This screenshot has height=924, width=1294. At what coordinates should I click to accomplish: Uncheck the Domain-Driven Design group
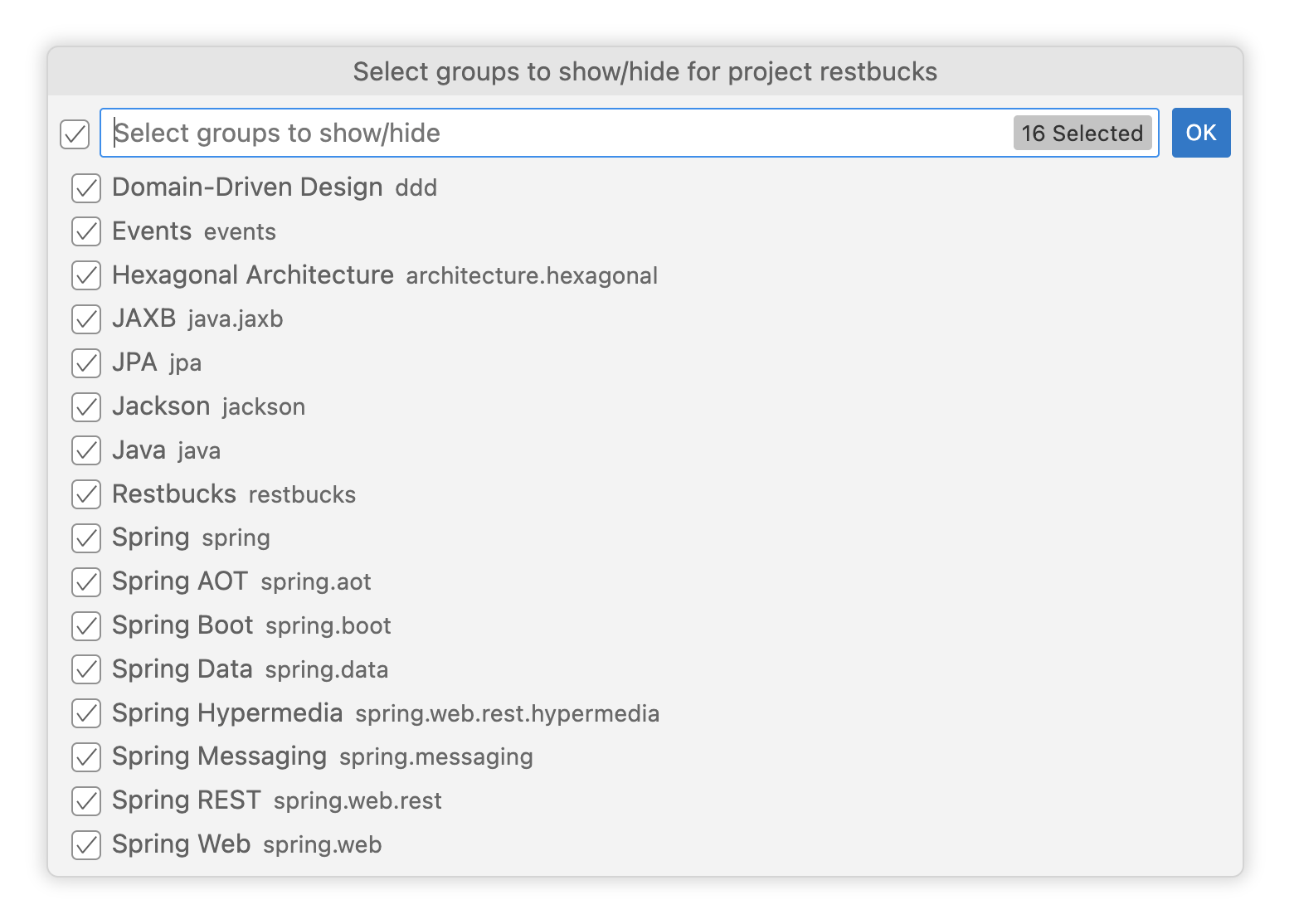point(86,188)
